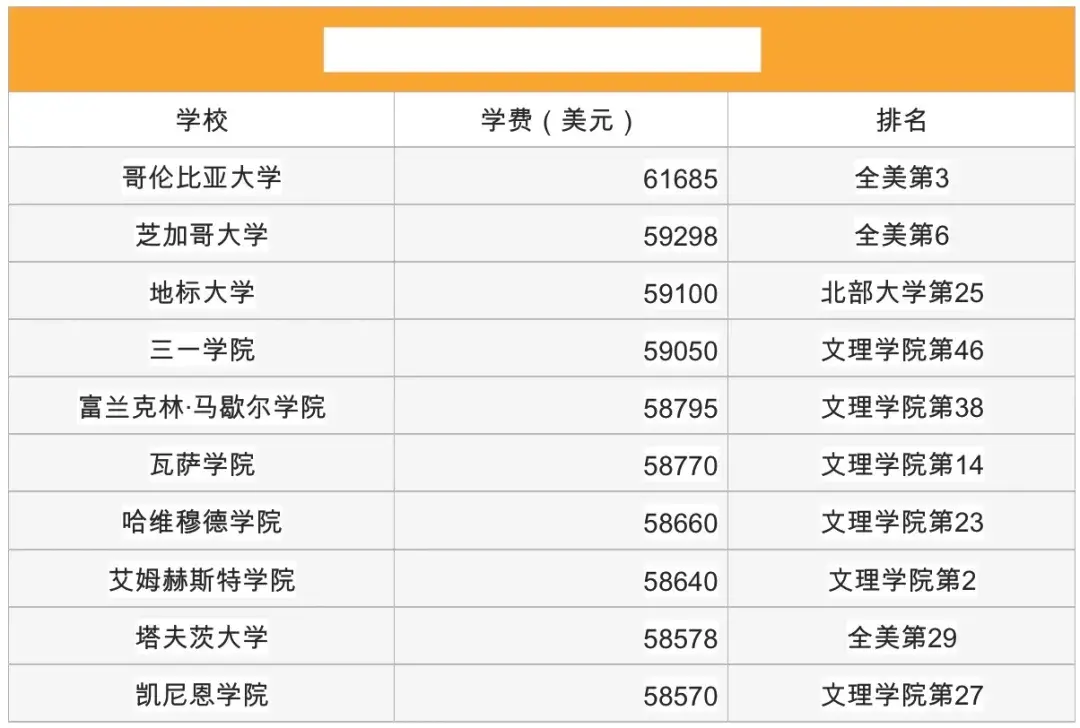
Task: Select the 富兰克林·马歇尔学院 cell
Action: 201,406
